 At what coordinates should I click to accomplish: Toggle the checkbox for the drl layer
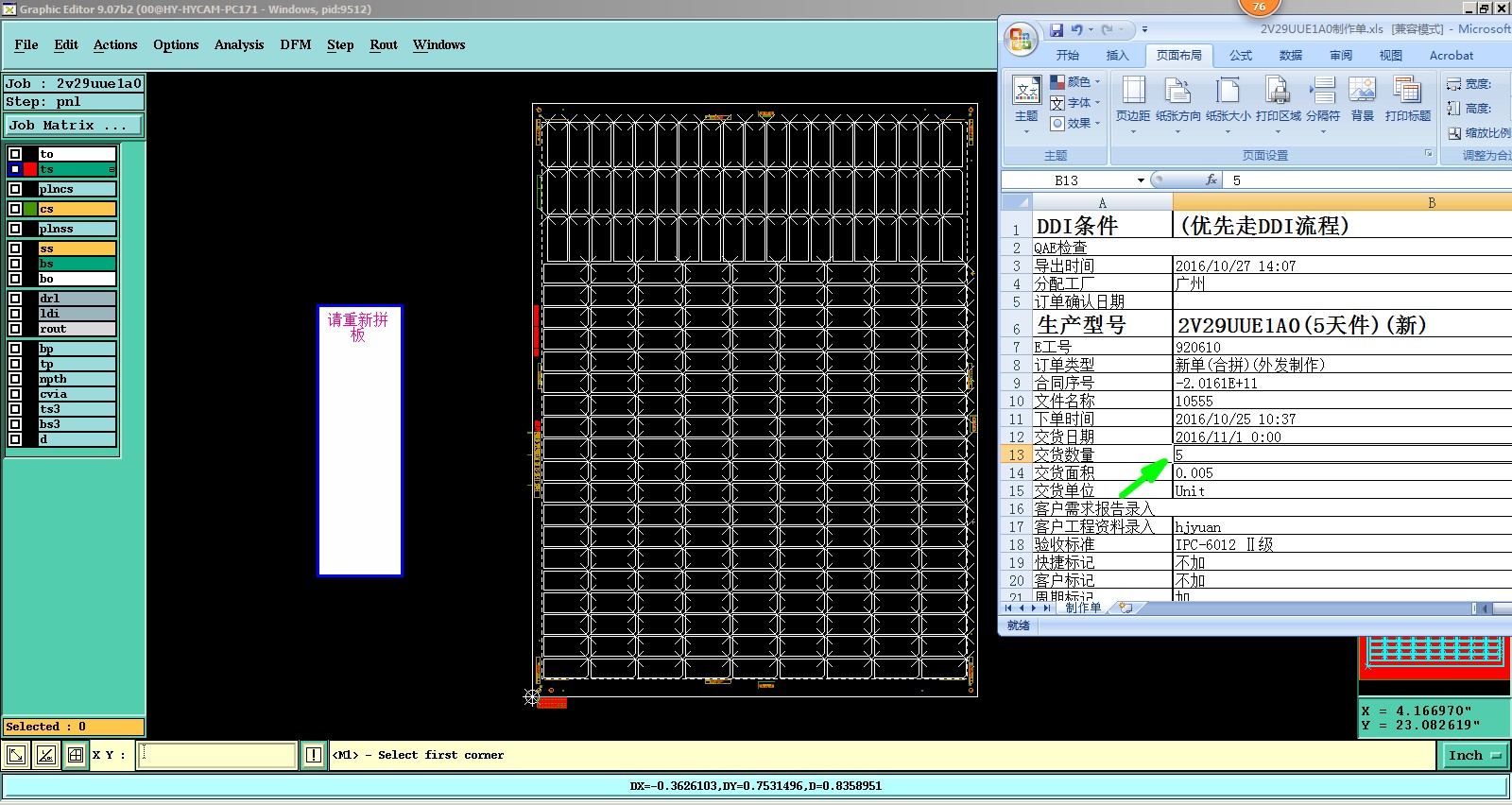pos(15,299)
